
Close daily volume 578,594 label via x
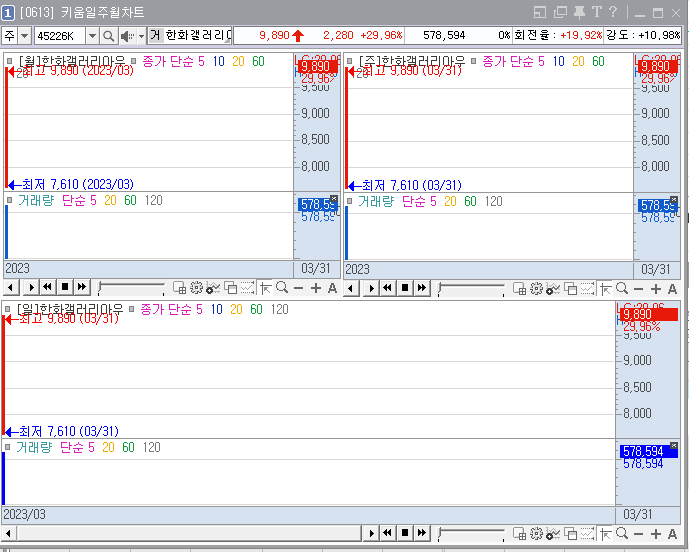(x=674, y=446)
